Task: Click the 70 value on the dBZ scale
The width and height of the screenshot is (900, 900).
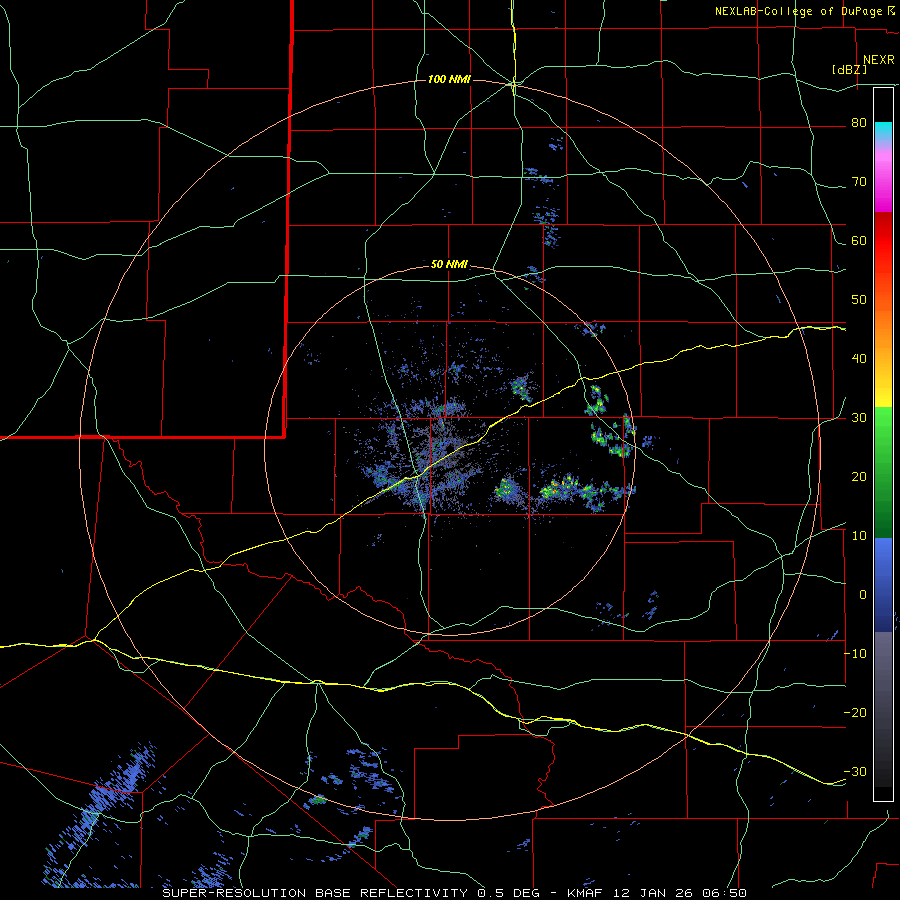Action: [x=859, y=182]
